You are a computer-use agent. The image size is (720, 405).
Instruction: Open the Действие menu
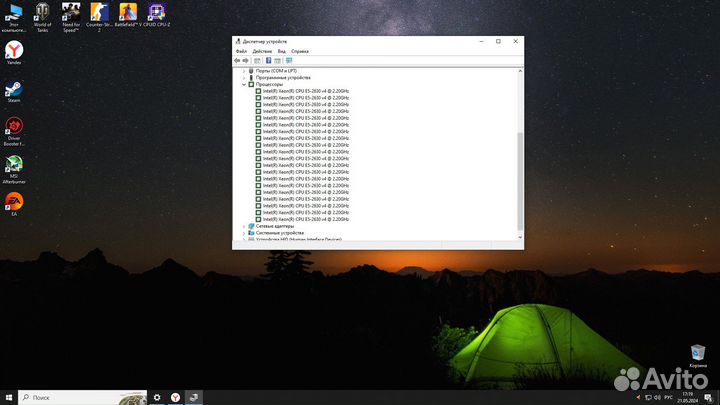(x=262, y=50)
